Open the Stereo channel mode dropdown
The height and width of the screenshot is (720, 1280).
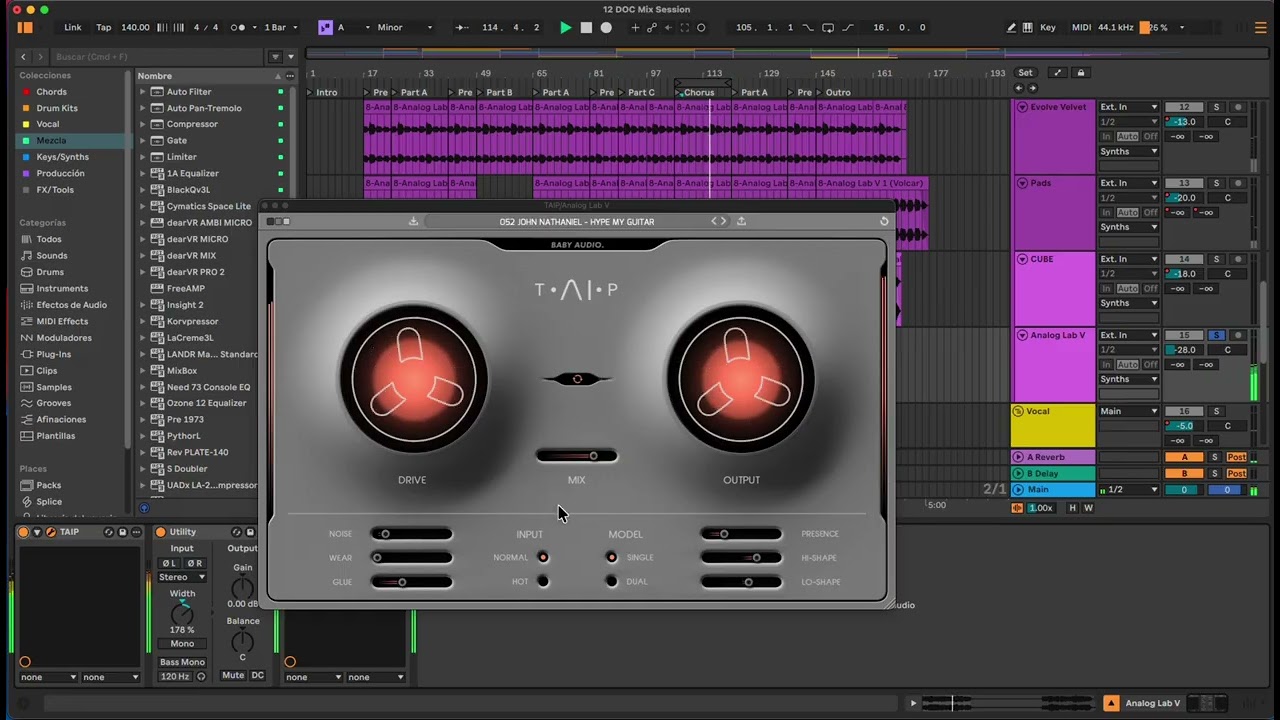(182, 577)
